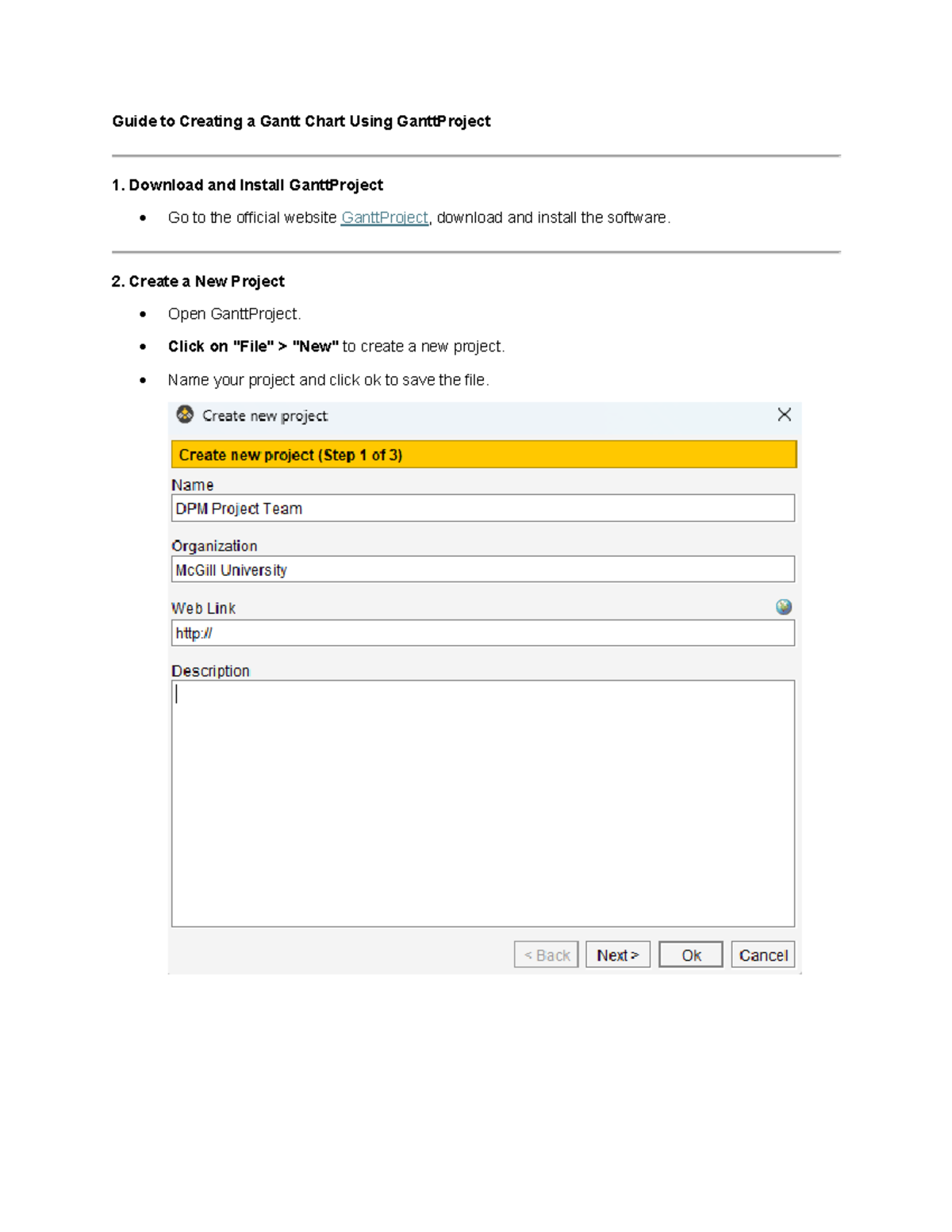Click the disabled Back button
Image resolution: width=952 pixels, height=1232 pixels.
click(x=546, y=954)
